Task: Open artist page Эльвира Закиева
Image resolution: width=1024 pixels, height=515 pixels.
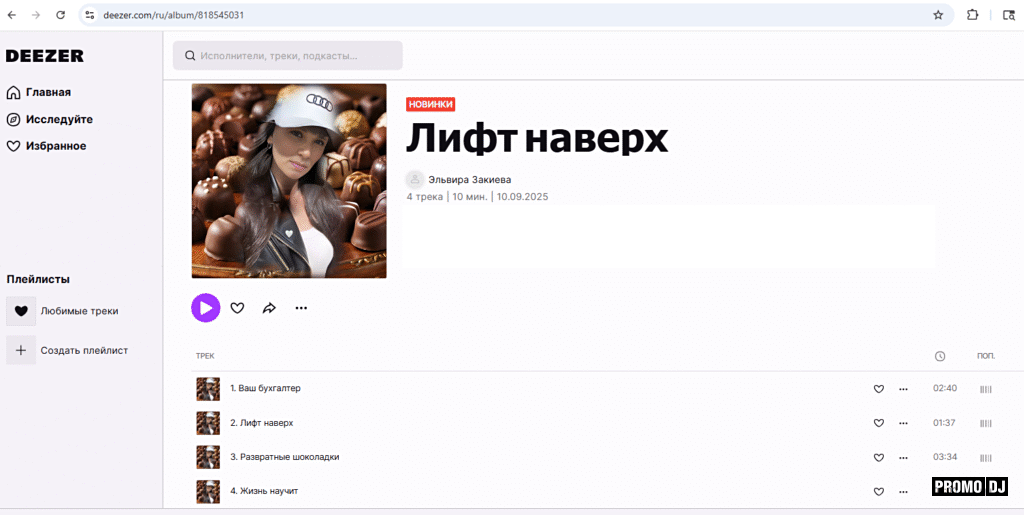Action: (x=469, y=180)
